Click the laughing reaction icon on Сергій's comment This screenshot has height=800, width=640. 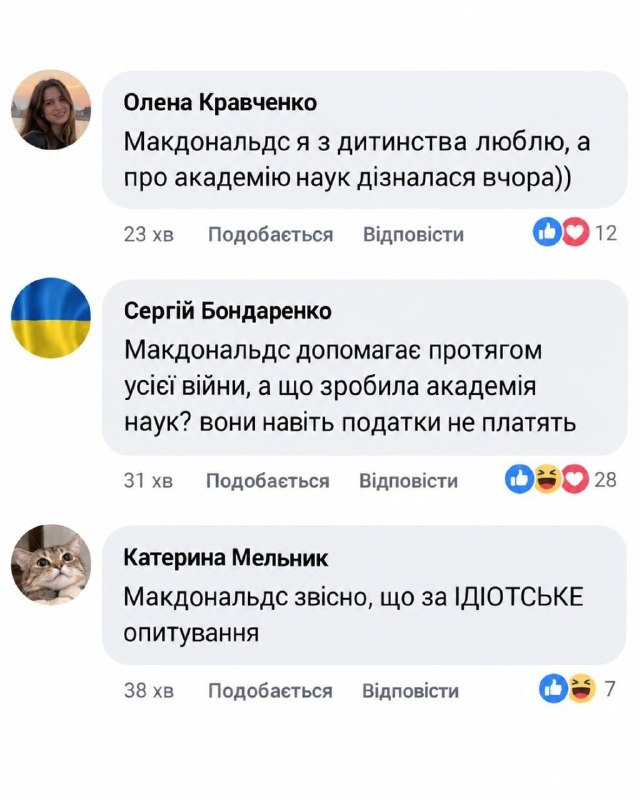(547, 480)
